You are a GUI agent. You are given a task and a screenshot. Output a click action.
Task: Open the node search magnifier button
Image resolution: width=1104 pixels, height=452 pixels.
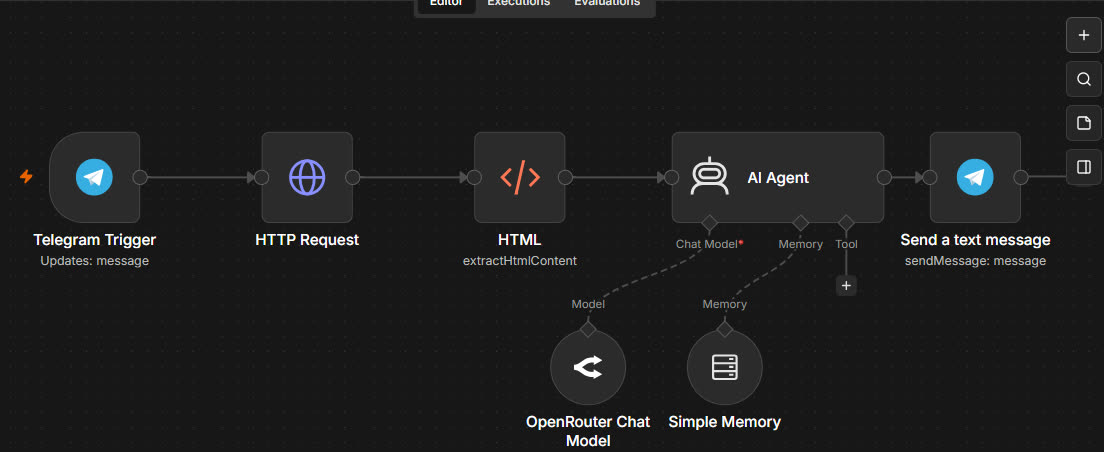point(1084,79)
